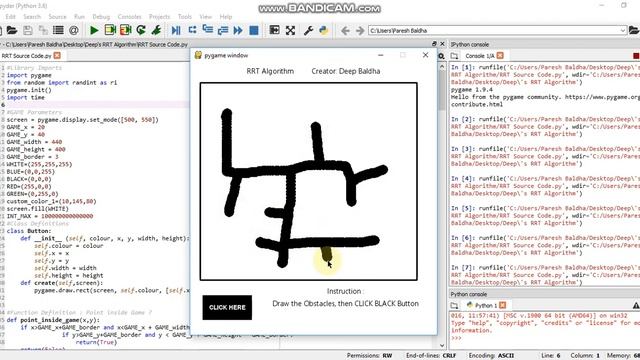This screenshot has height=360, width=640.
Task: Click the debug step icon
Action: (x=192, y=30)
